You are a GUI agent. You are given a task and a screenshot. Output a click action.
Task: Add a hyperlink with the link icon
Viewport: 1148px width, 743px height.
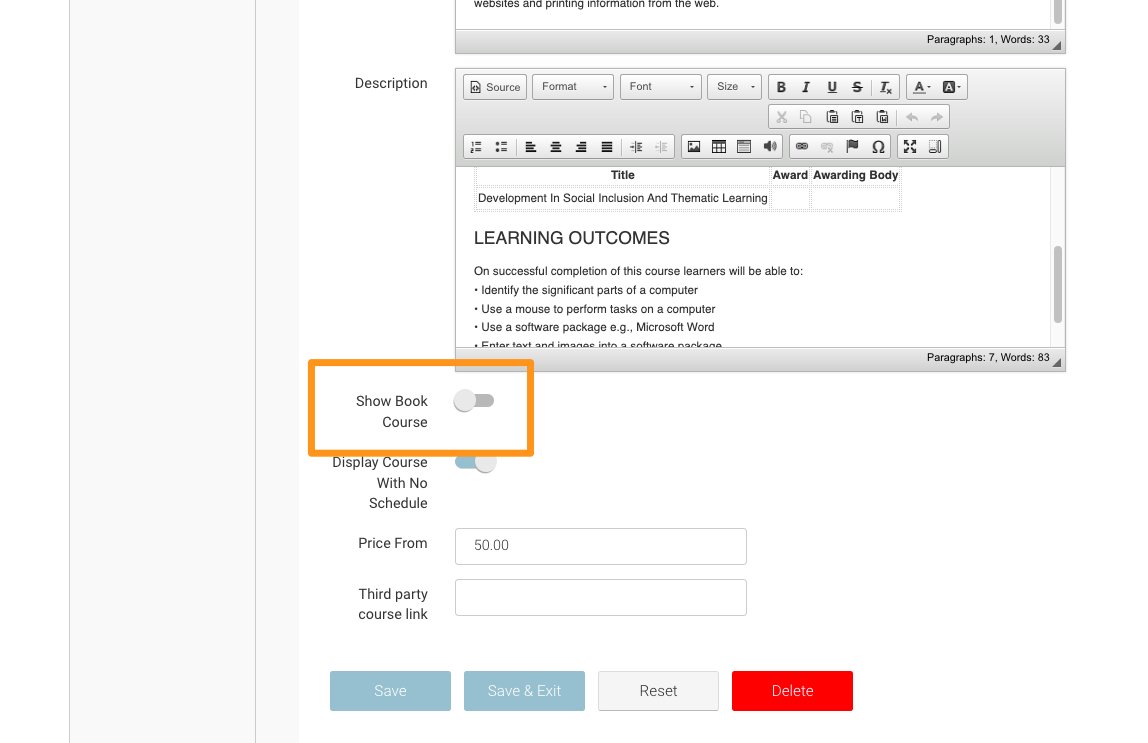801,147
